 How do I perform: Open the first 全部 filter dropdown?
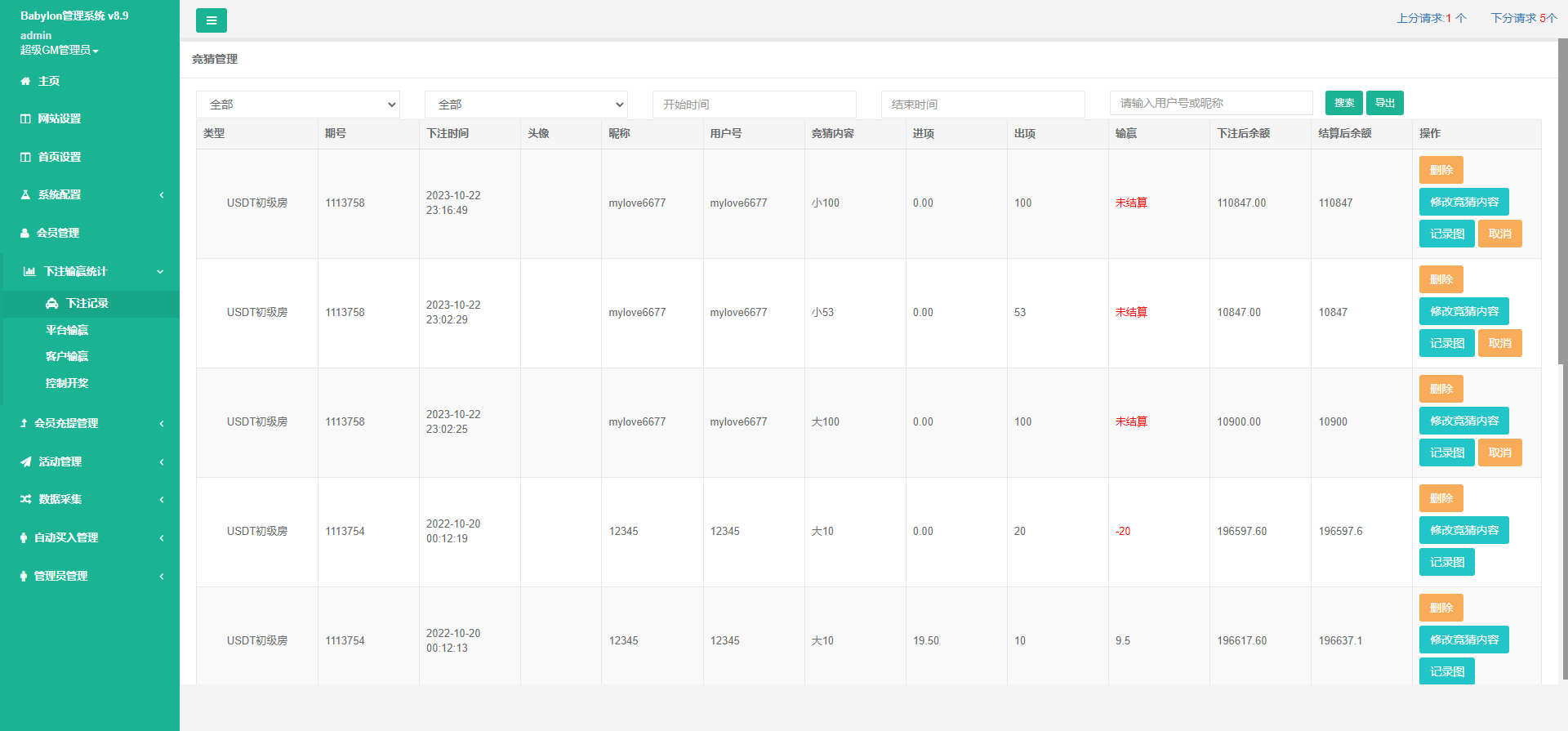(298, 105)
